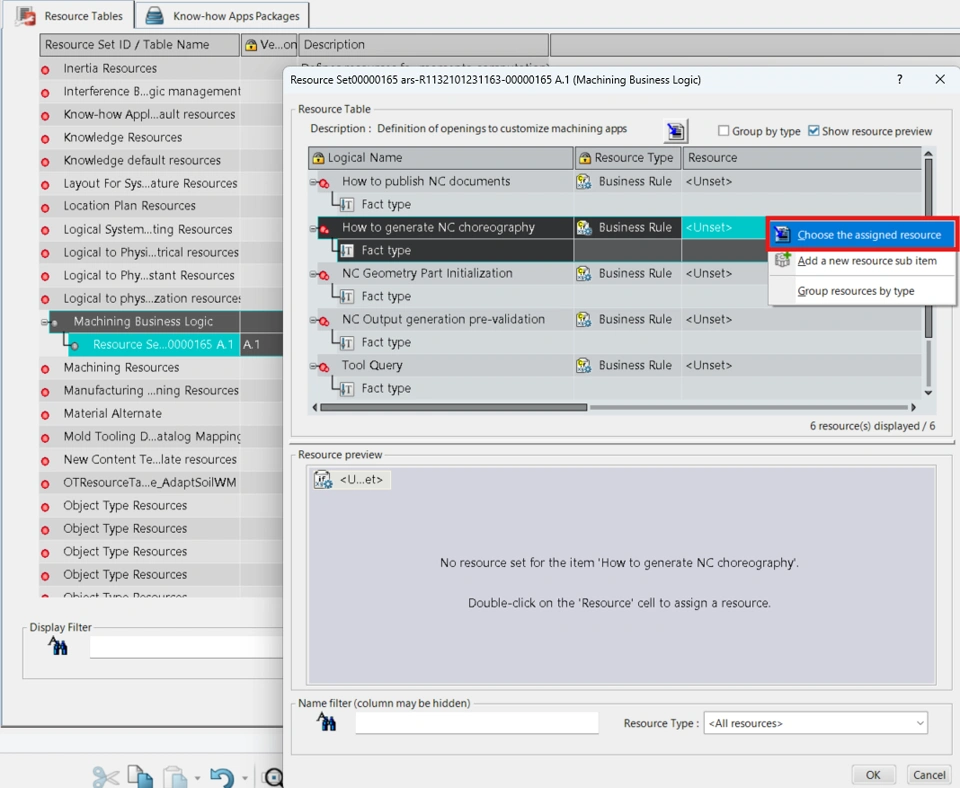The height and width of the screenshot is (788, 960).
Task: Select Manufacturing ...ning Resources row
Action: (151, 390)
